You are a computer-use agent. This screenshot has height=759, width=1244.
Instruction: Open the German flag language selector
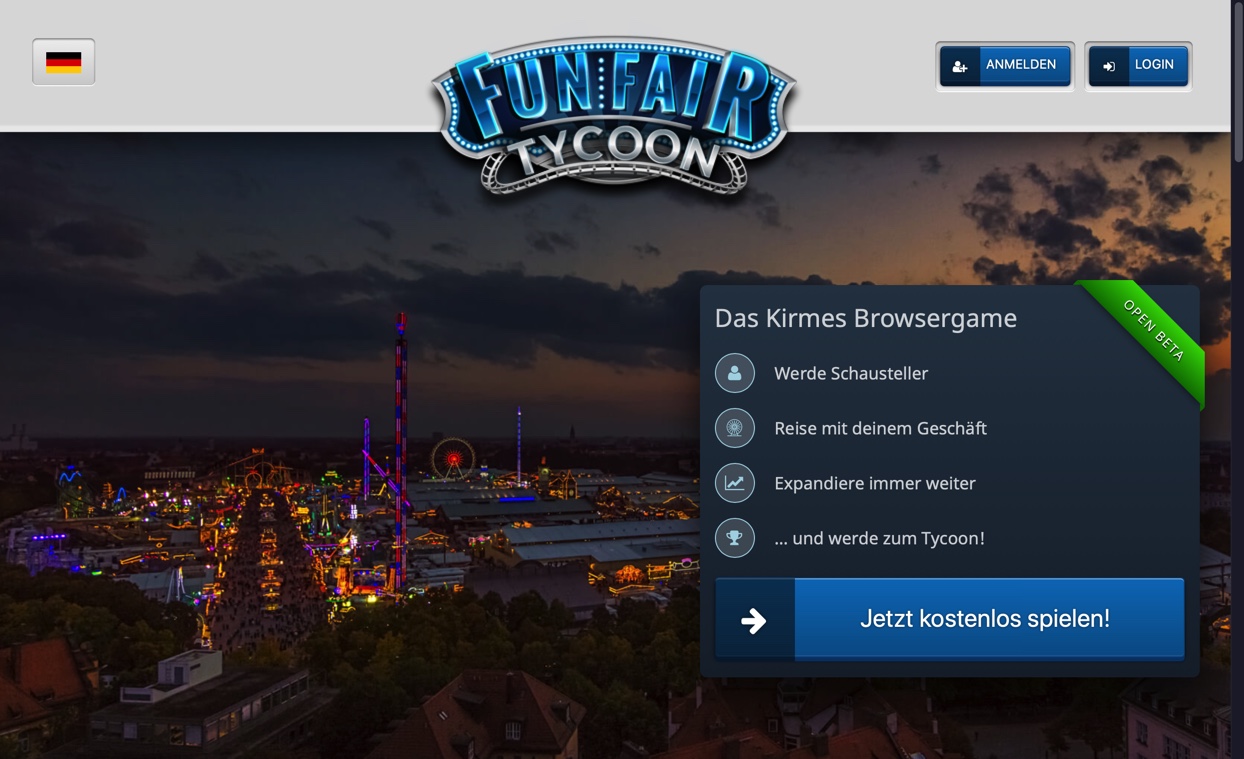point(64,62)
